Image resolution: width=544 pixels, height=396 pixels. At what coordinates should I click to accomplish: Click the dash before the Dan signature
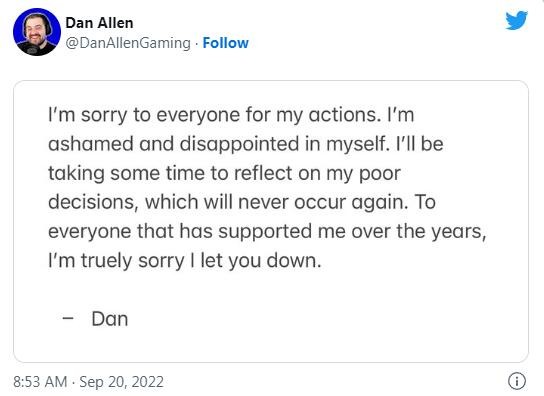coord(68,318)
